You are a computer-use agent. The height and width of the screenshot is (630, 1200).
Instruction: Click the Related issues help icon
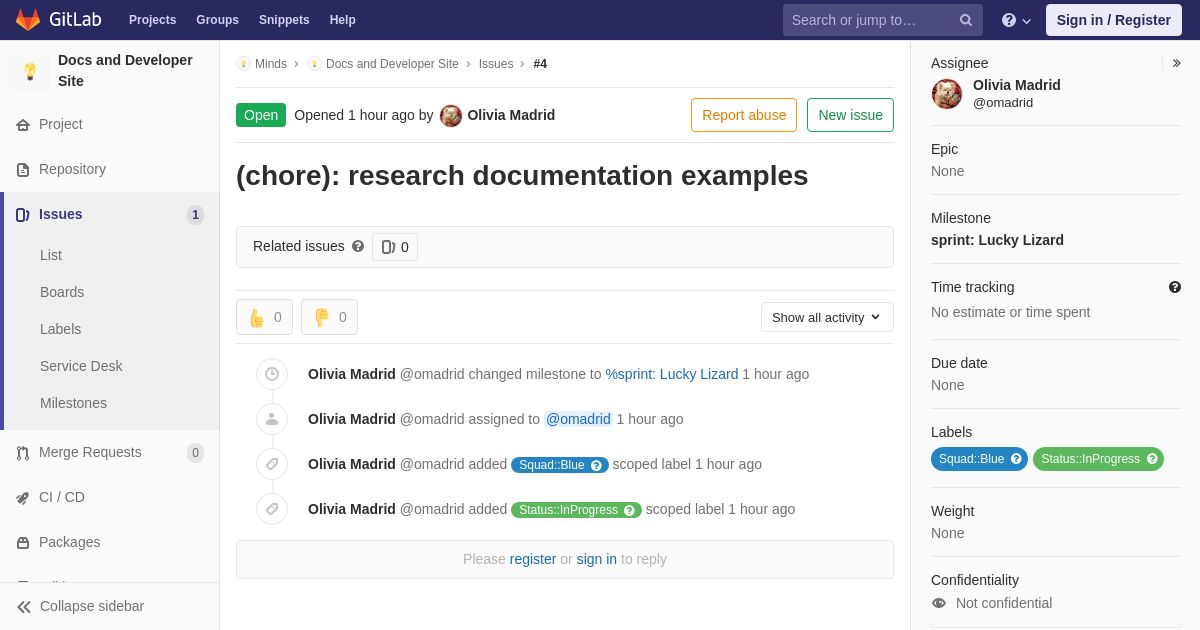click(358, 246)
